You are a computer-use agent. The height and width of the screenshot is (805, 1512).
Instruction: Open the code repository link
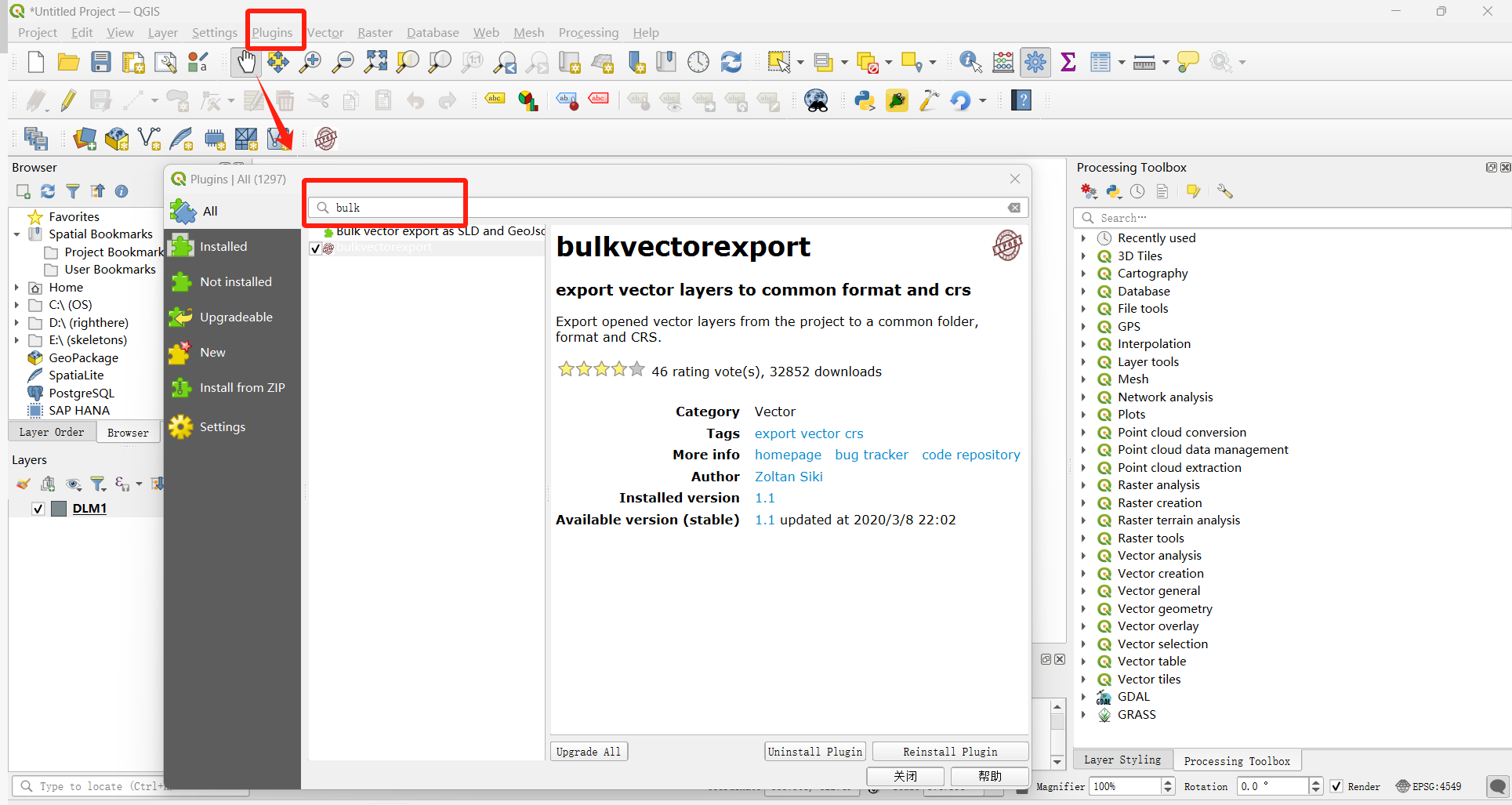click(971, 455)
